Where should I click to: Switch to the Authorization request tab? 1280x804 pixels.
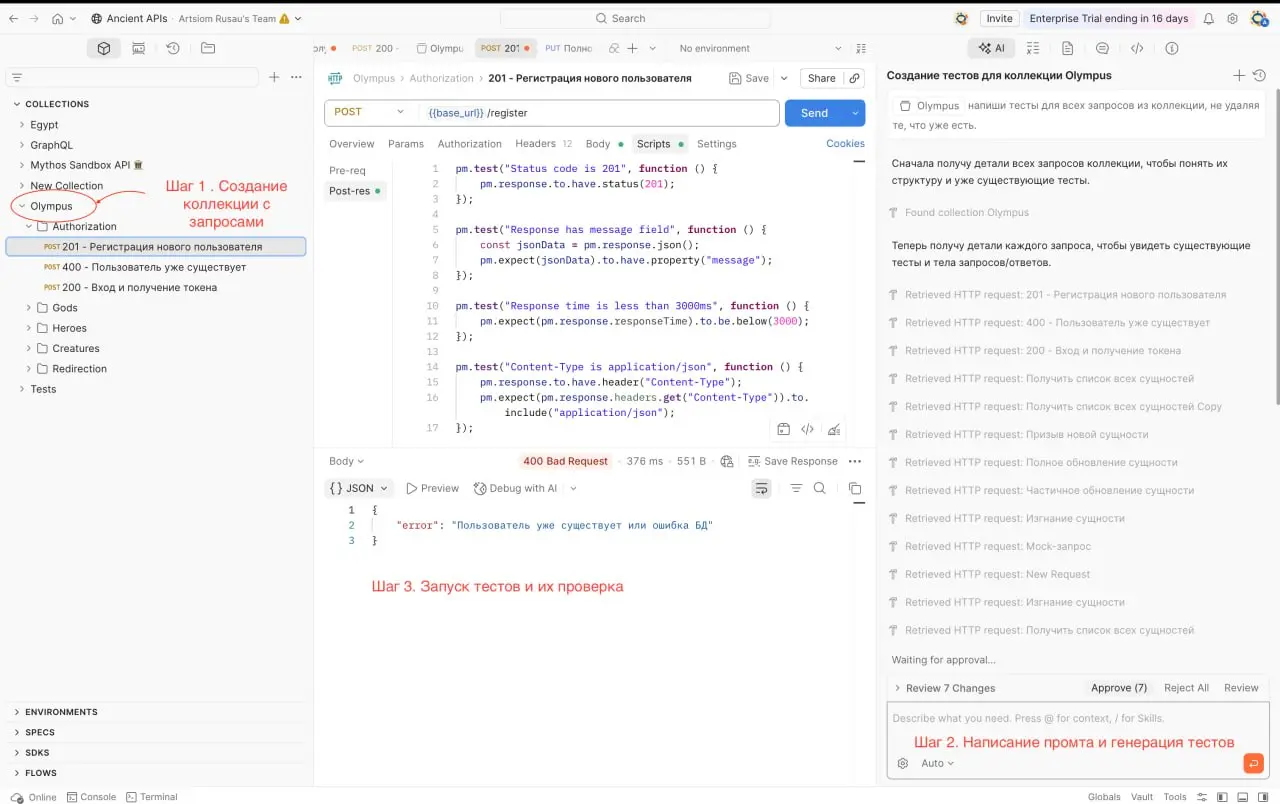(470, 144)
